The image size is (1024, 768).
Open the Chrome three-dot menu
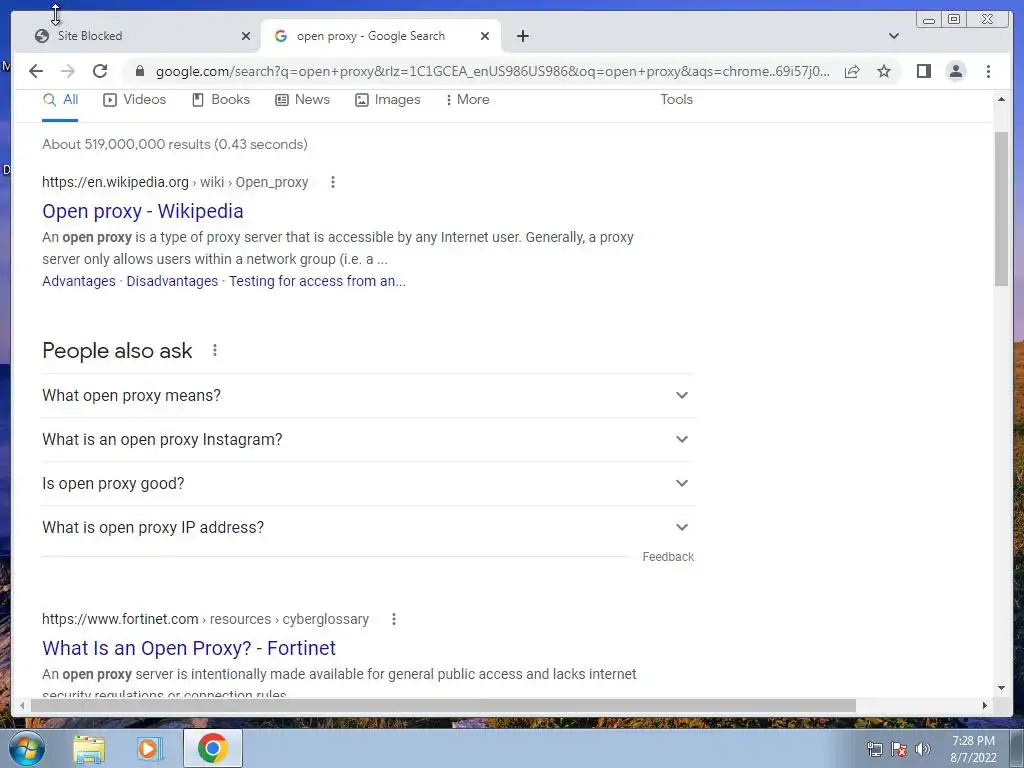988,71
